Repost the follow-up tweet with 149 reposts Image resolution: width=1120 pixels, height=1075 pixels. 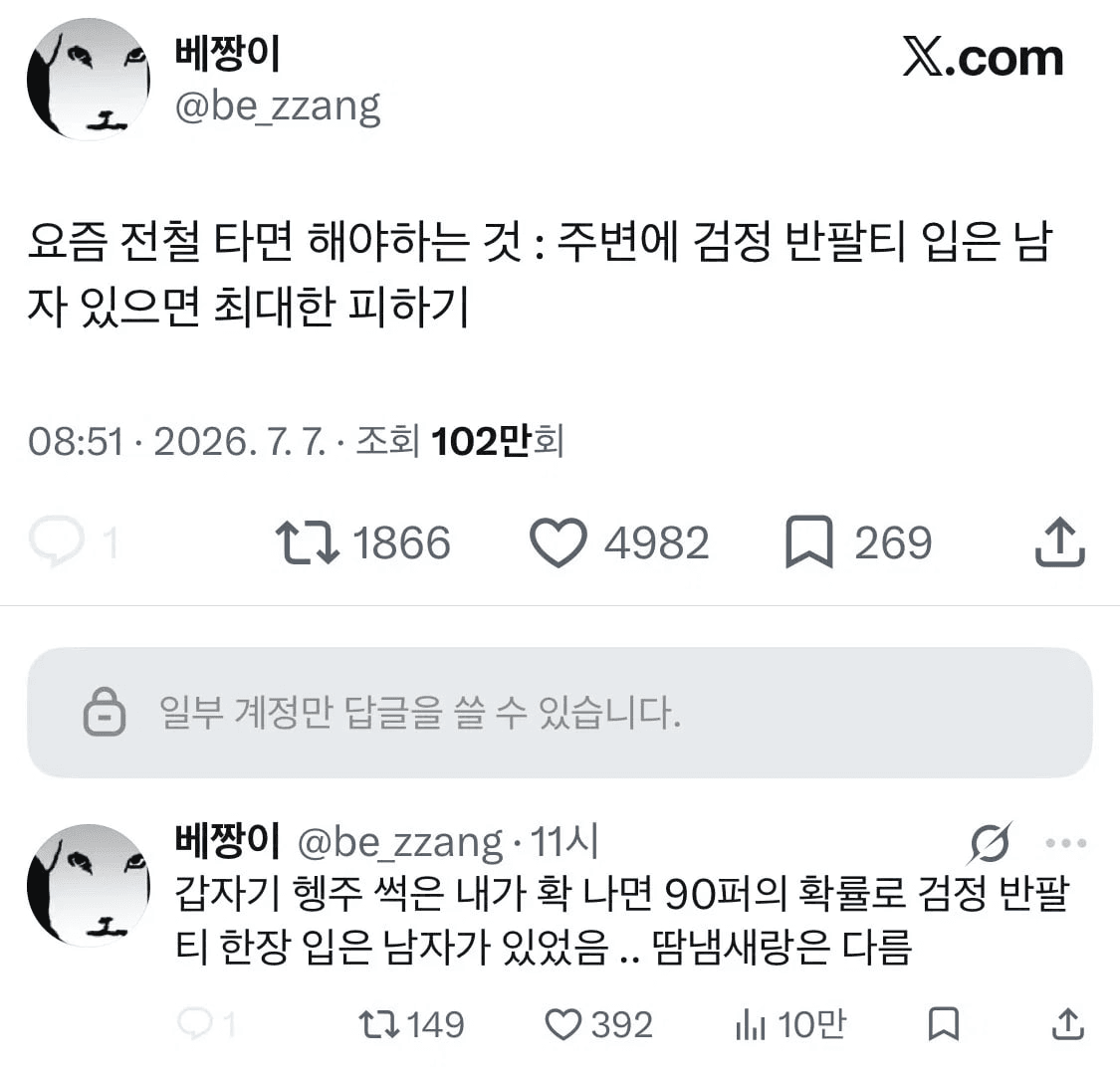tap(378, 1023)
